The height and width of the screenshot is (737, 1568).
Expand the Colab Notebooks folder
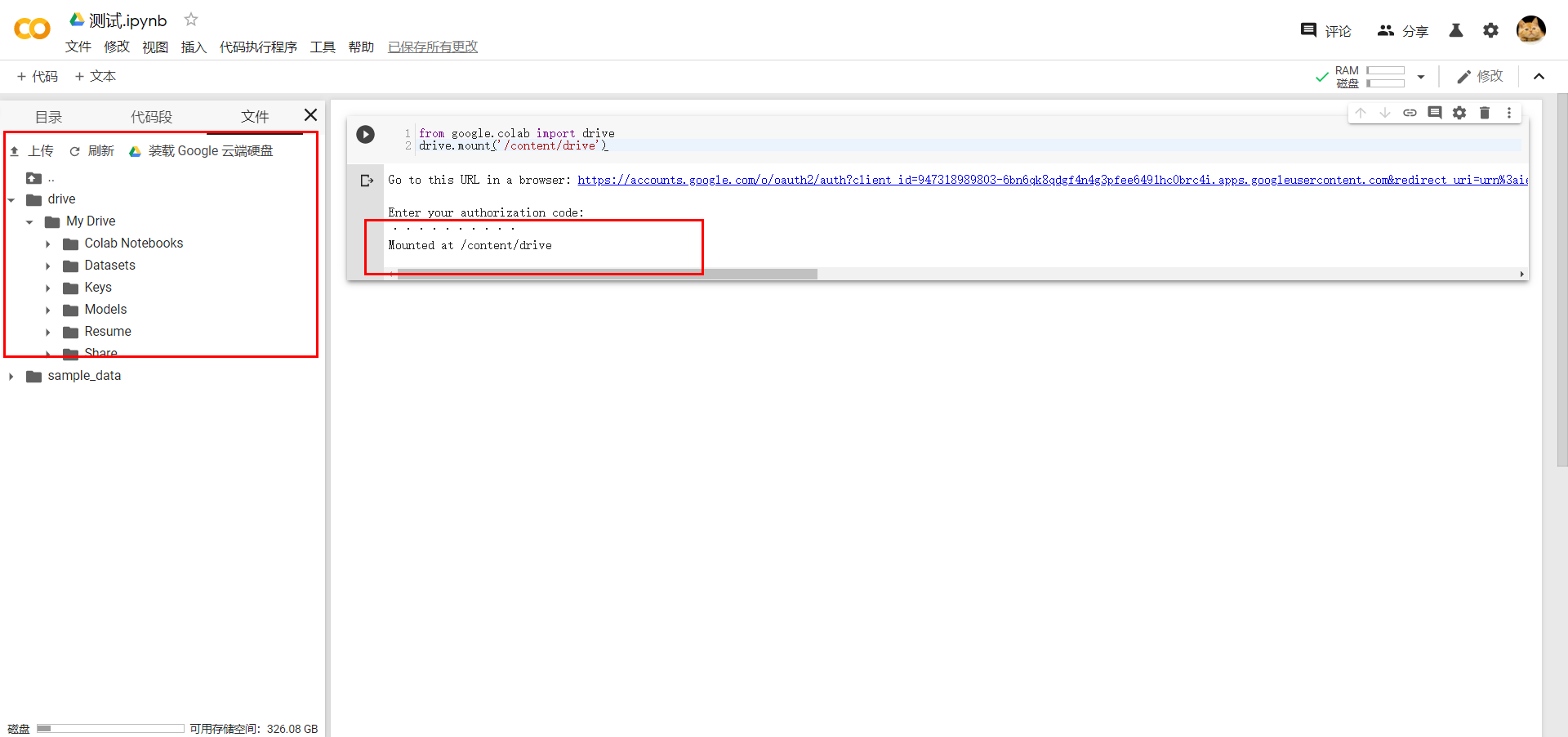coord(48,243)
